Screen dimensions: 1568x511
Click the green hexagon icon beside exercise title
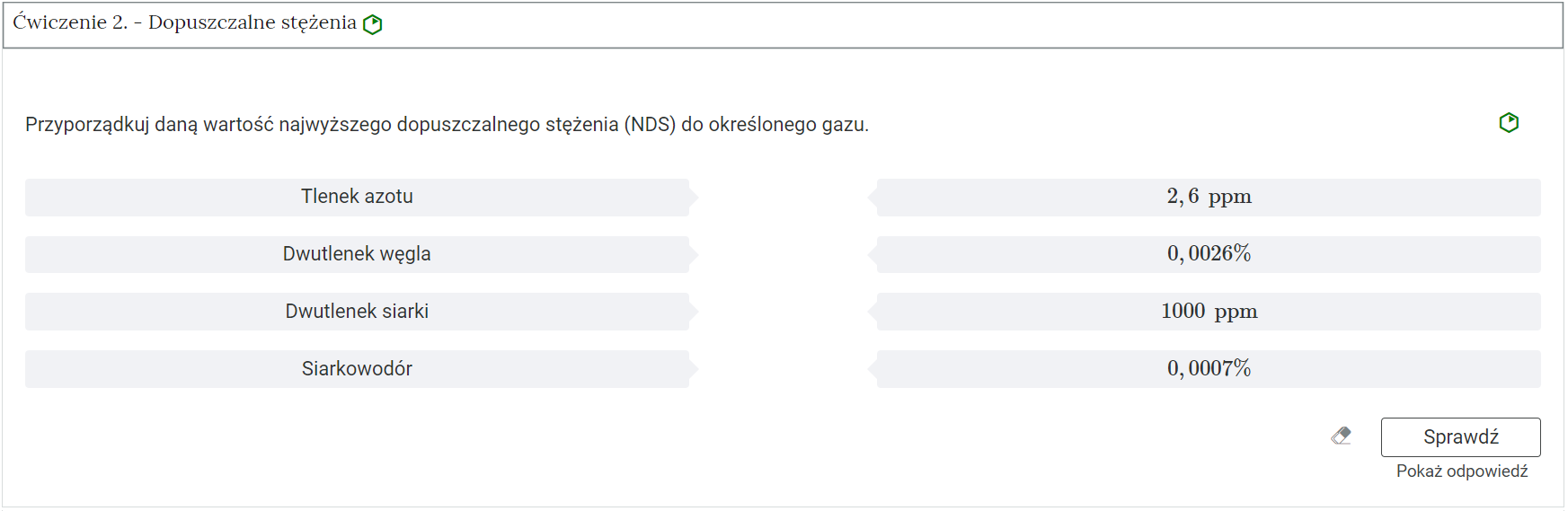(373, 24)
